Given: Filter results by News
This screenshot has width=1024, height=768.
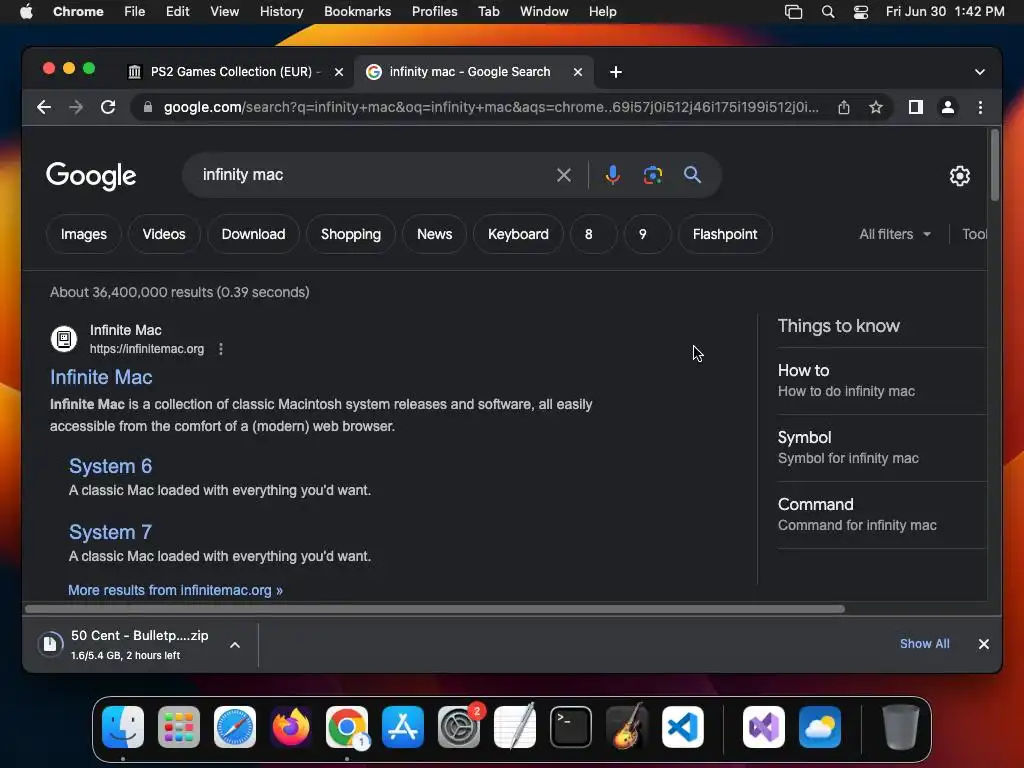Looking at the screenshot, I should (x=434, y=234).
